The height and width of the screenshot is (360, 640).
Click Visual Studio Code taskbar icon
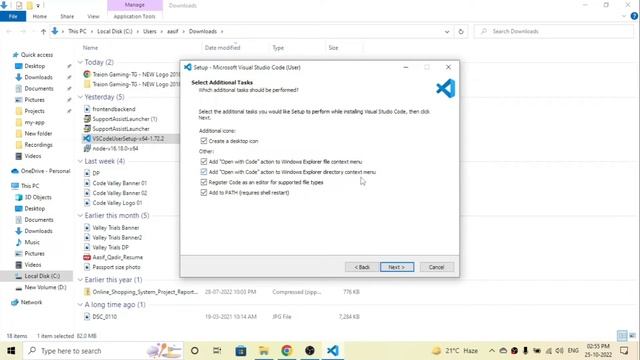(333, 351)
